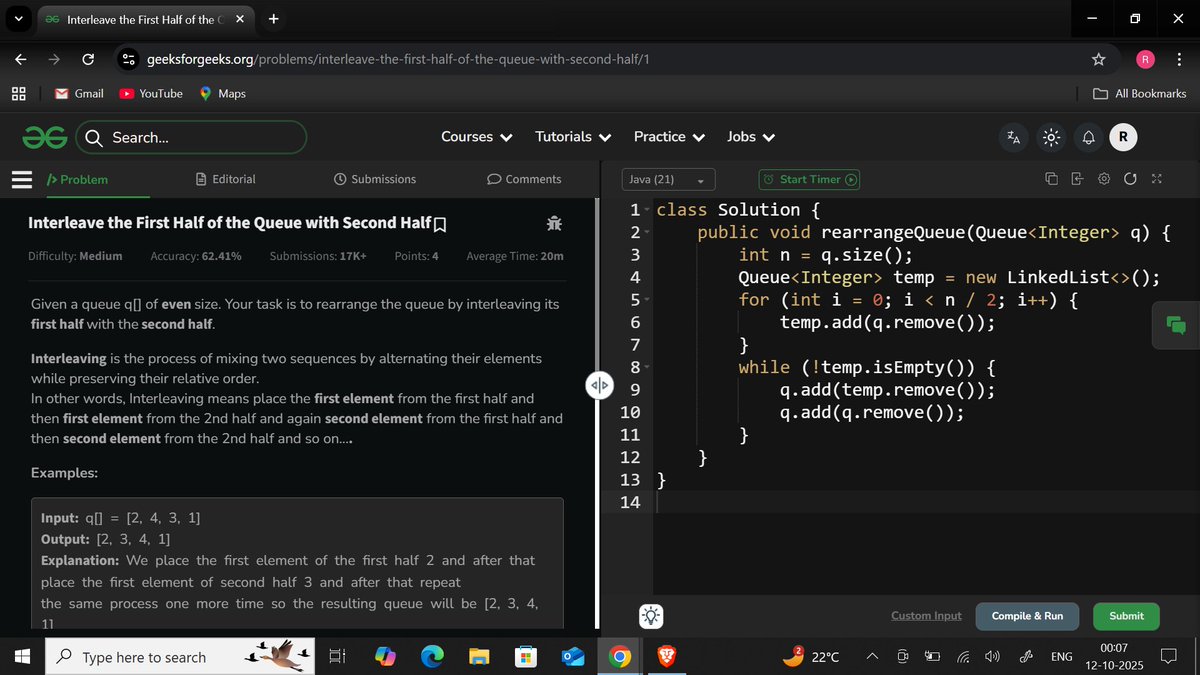Reload the browser page
Screen dimensions: 1200x675
[87, 60]
